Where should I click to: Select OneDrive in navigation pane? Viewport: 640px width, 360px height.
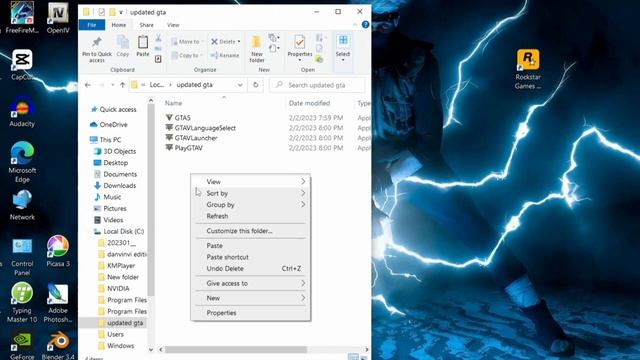pos(109,124)
